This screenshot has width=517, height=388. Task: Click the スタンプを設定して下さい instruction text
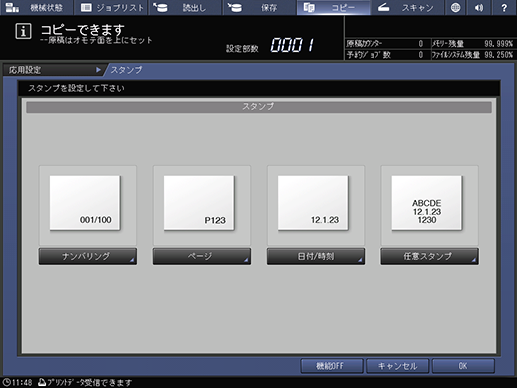(76, 88)
